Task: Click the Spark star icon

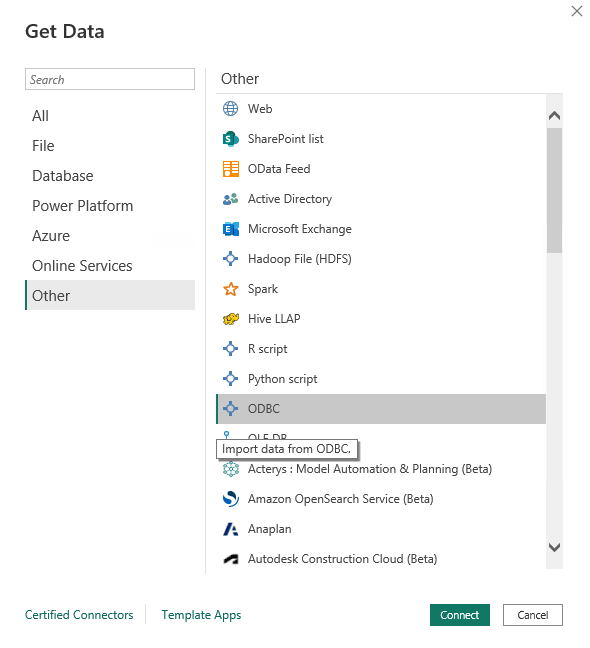Action: coord(231,289)
